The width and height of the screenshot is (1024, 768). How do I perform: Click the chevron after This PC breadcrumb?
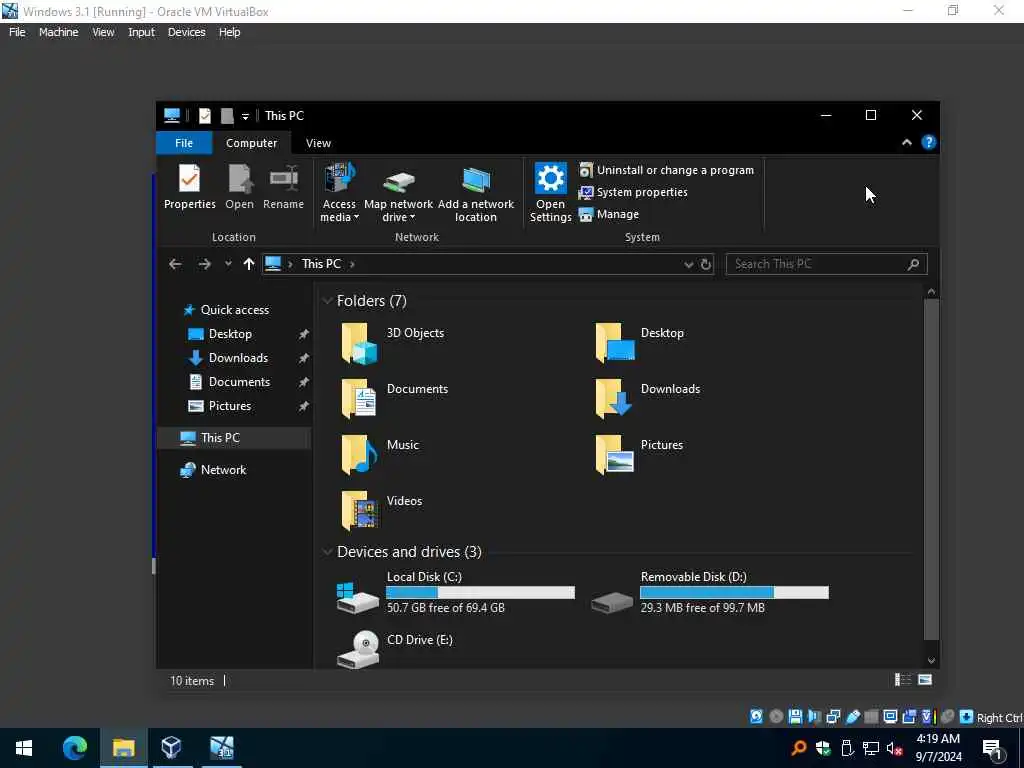pos(352,264)
